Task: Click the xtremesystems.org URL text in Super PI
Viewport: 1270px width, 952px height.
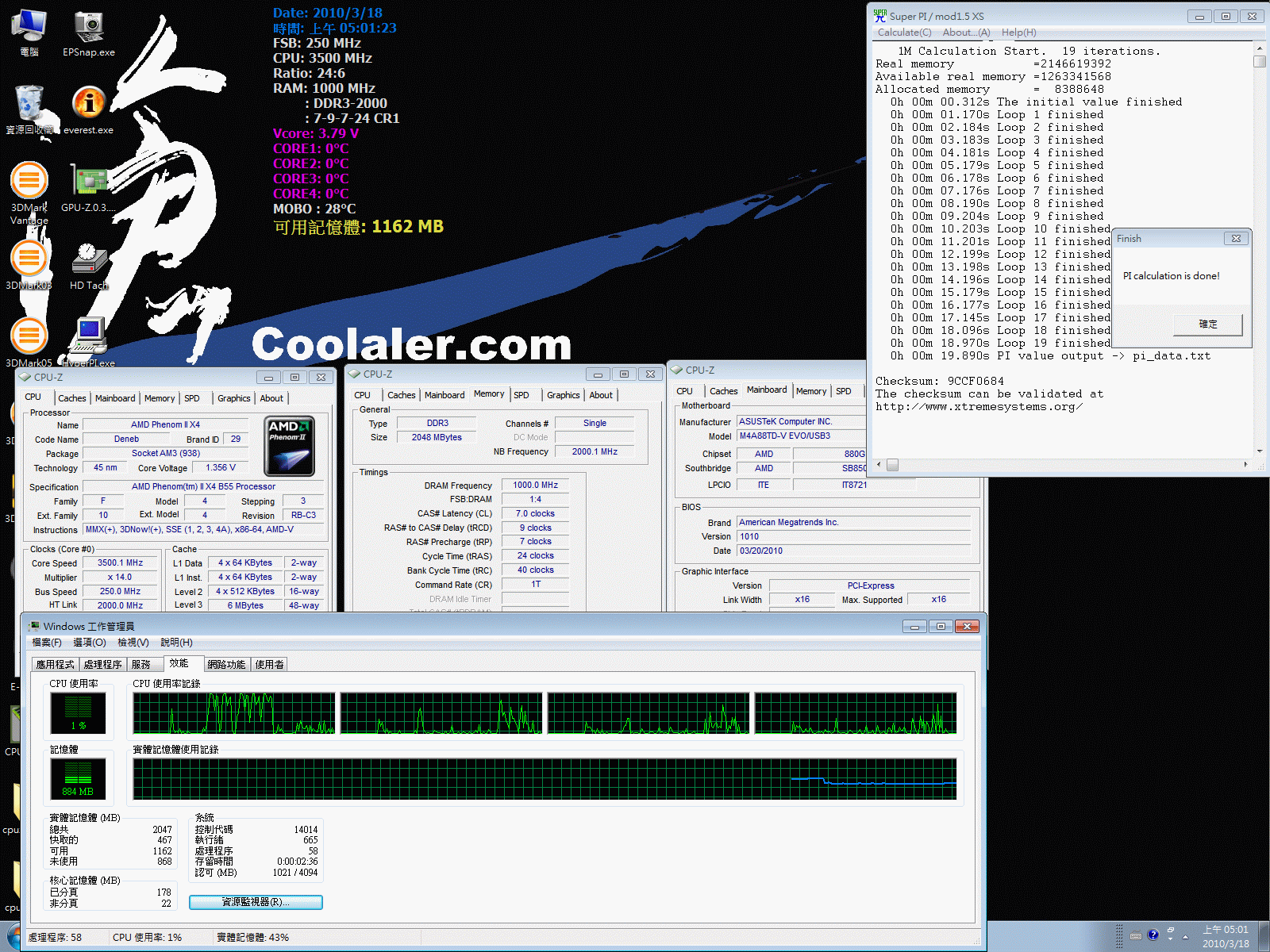Action: [979, 407]
